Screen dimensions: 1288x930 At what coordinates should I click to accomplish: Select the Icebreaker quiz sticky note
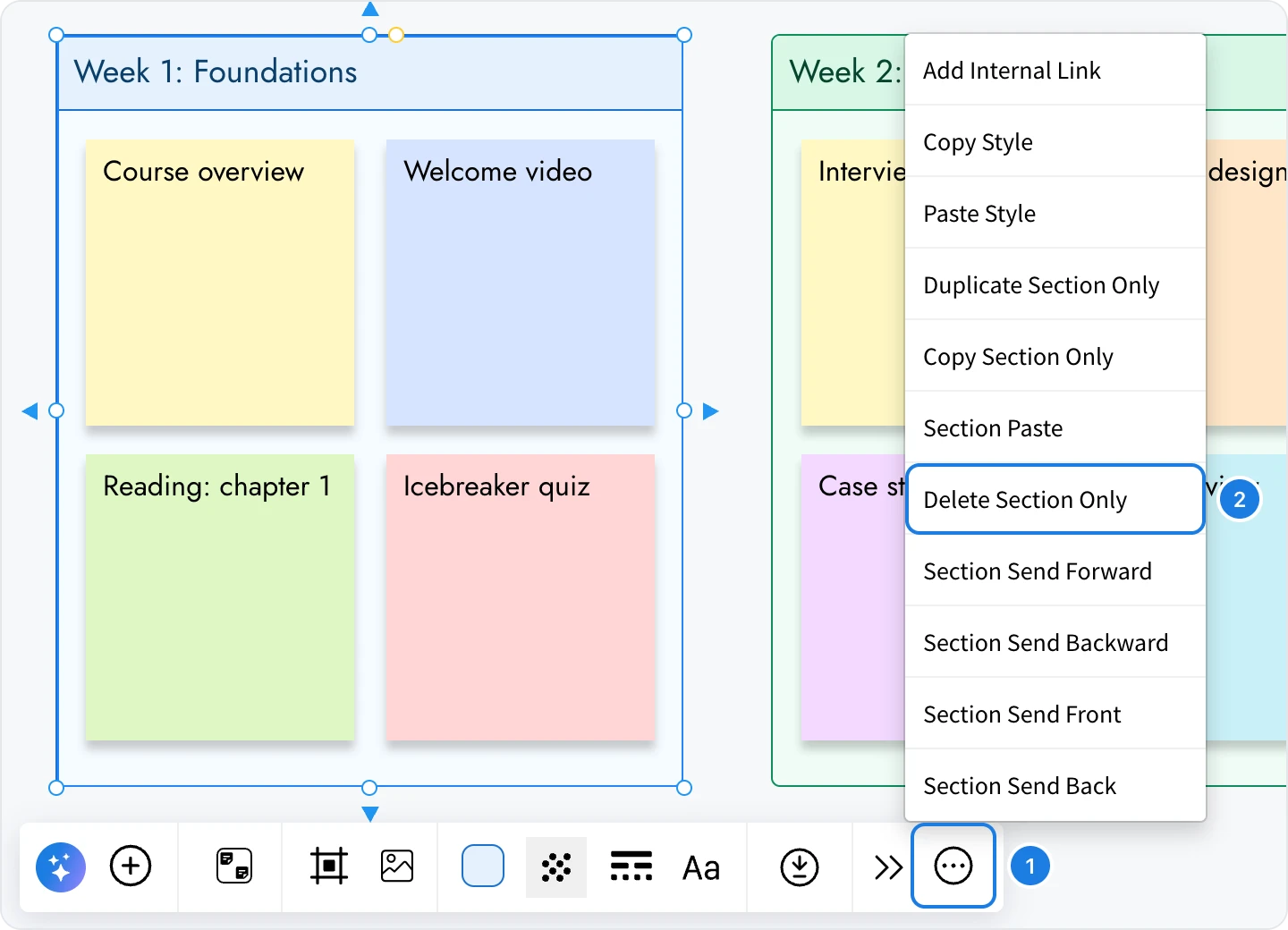521,597
